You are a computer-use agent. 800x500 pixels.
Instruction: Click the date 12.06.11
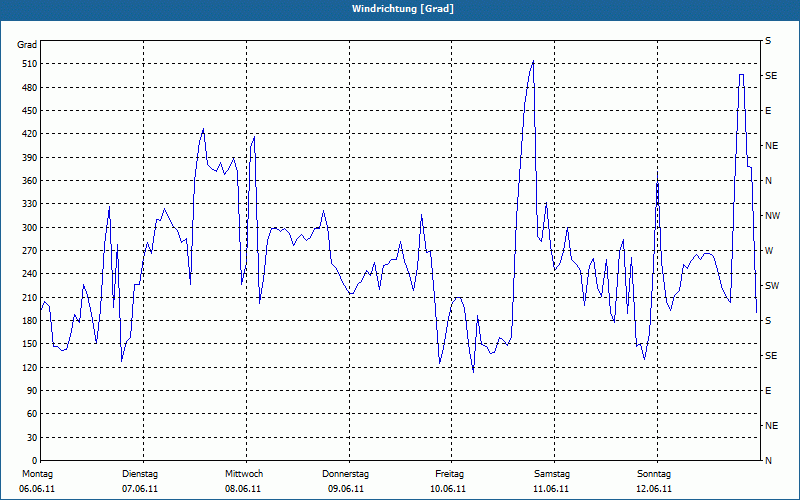coord(654,489)
